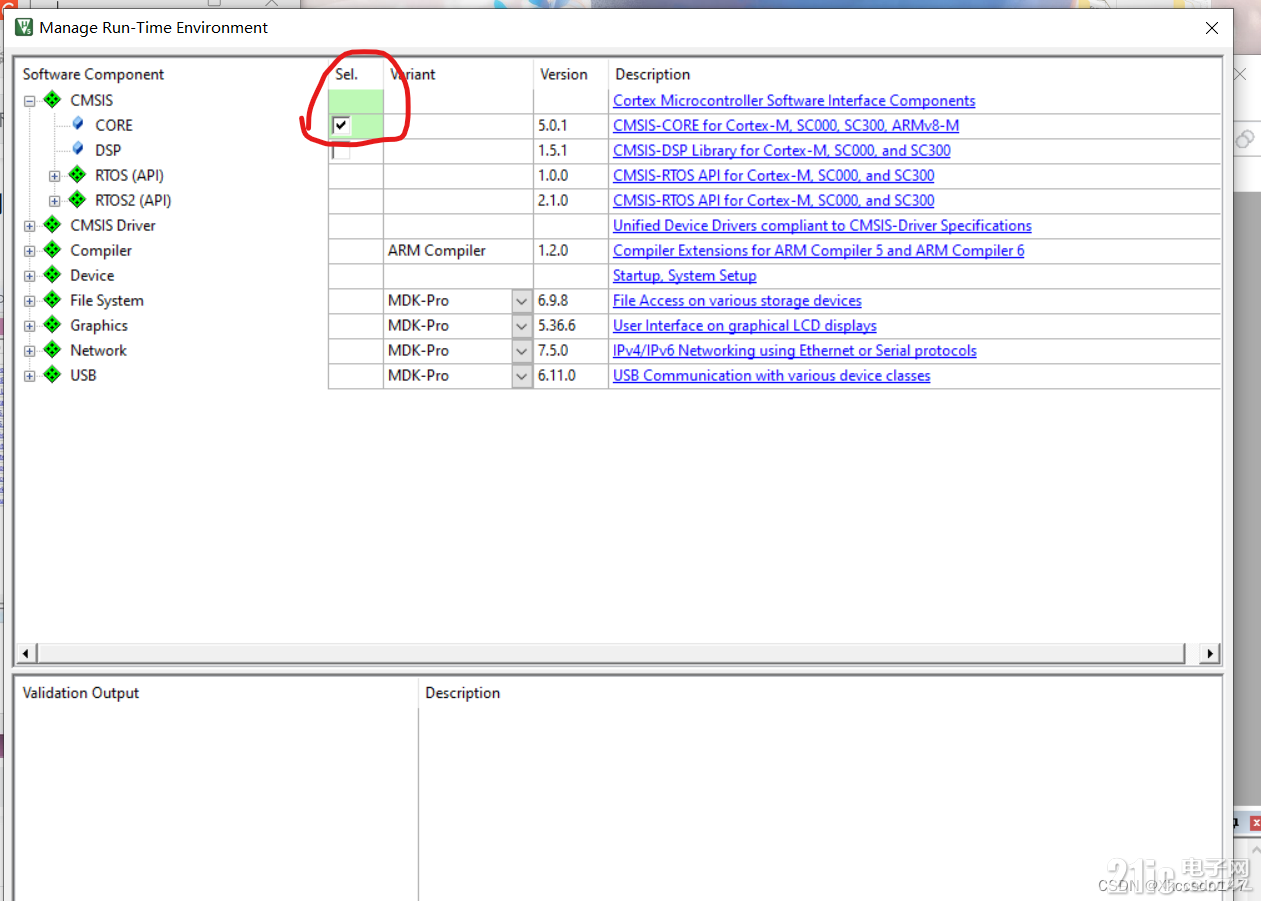
Task: Expand the Device node
Action: [x=29, y=276]
